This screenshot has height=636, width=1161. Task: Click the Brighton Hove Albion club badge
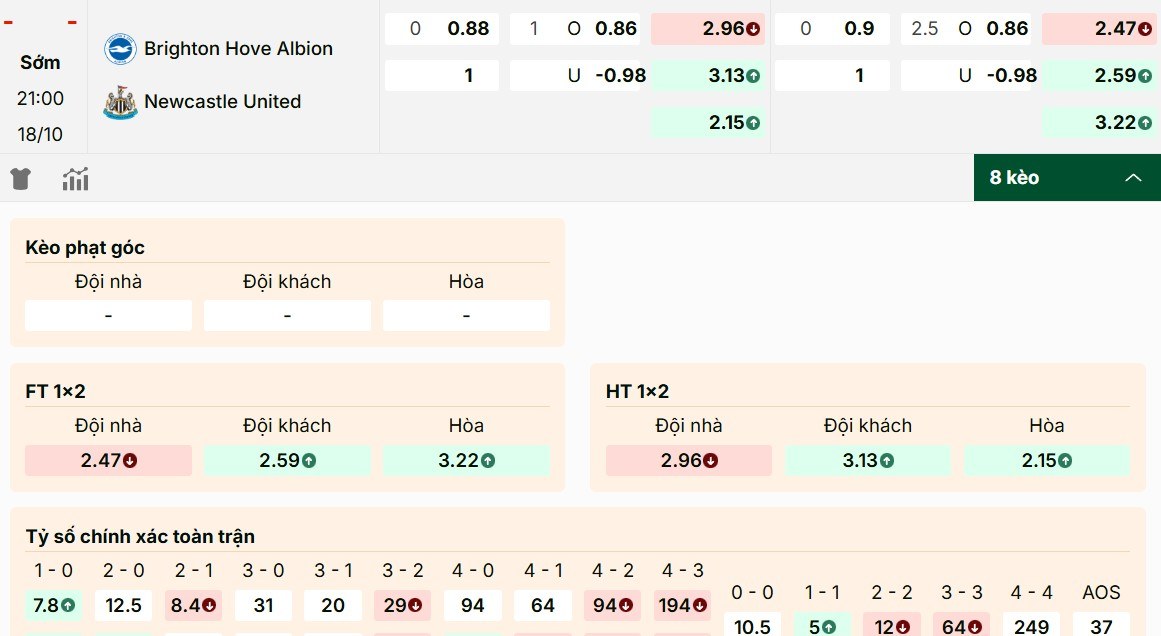[122, 47]
